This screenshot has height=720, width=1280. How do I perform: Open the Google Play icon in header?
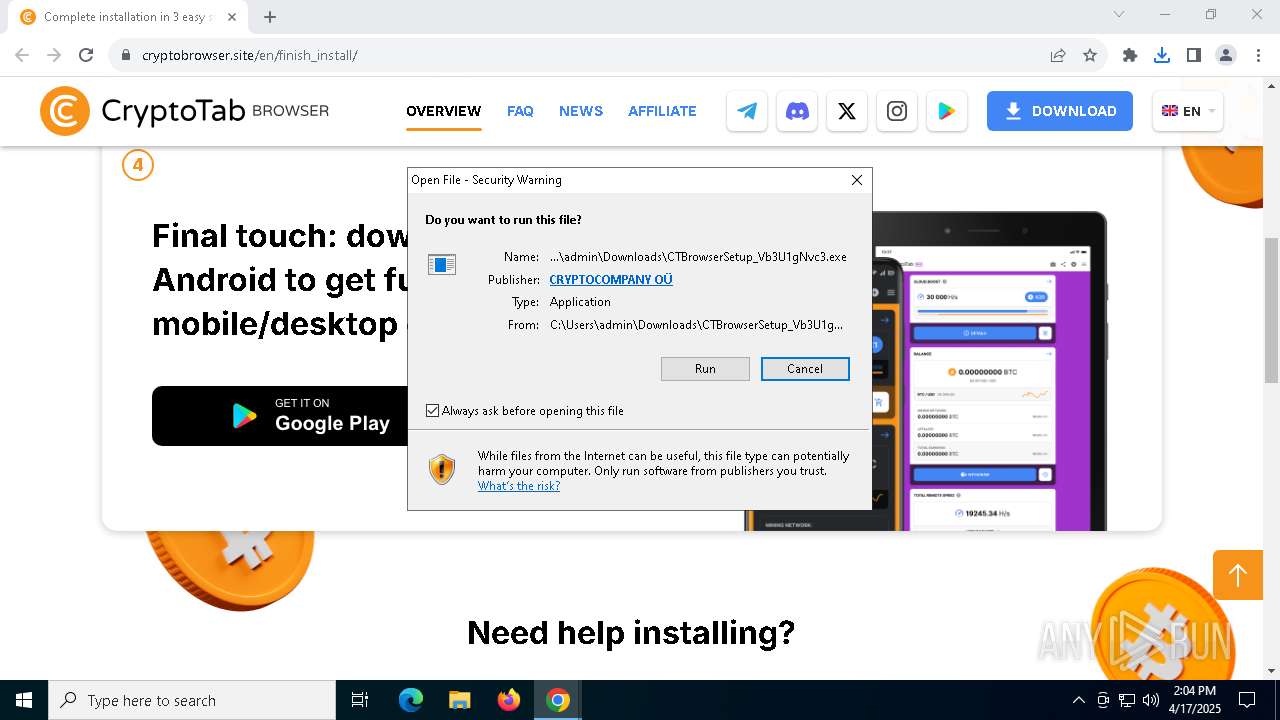(x=947, y=111)
